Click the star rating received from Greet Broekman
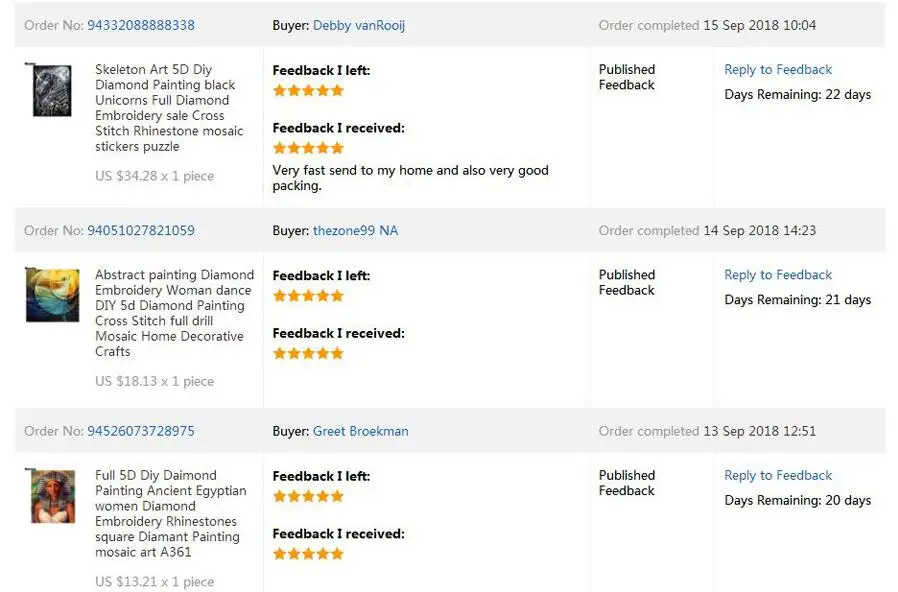The height and width of the screenshot is (592, 898). (x=308, y=554)
